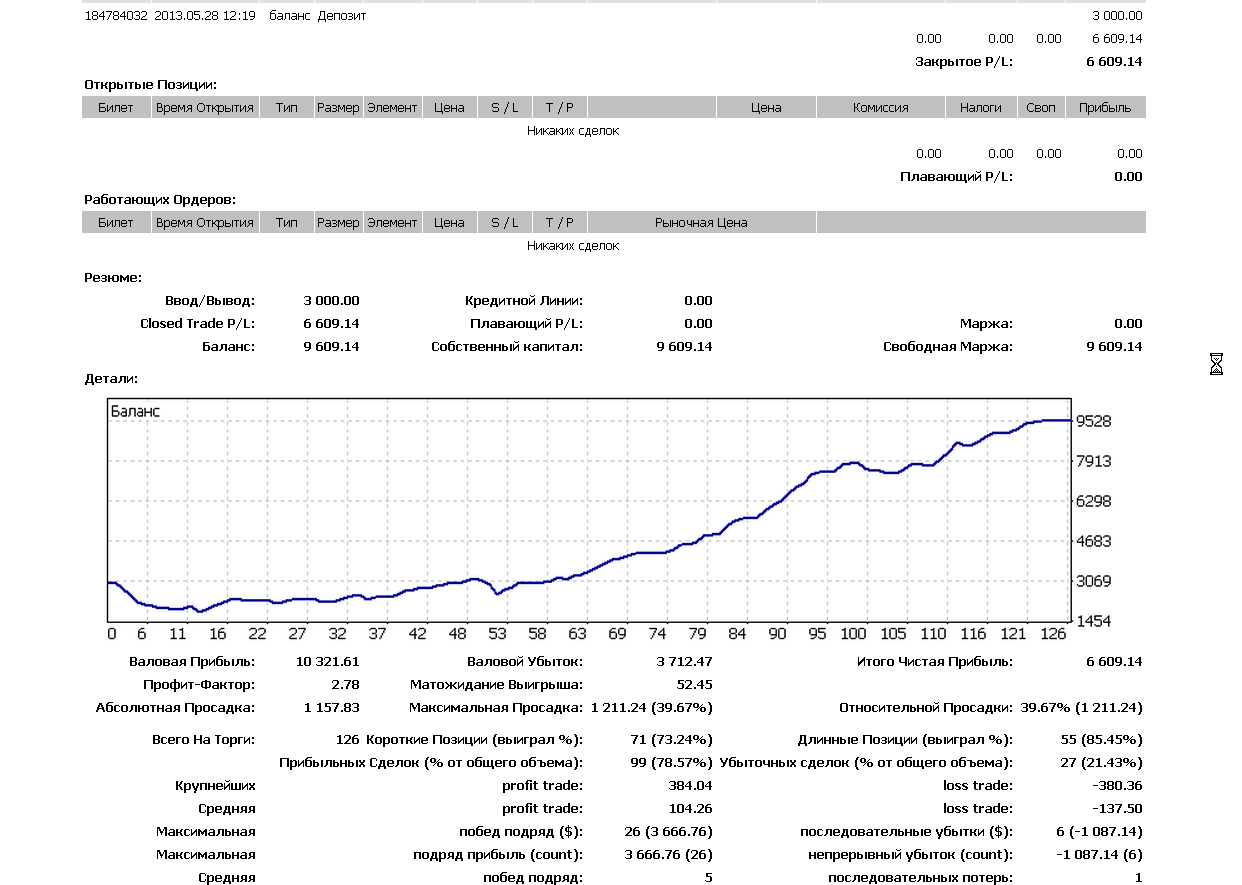The height and width of the screenshot is (885, 1242).
Task: Click the value 26 (3 666.76)
Action: pos(669,831)
